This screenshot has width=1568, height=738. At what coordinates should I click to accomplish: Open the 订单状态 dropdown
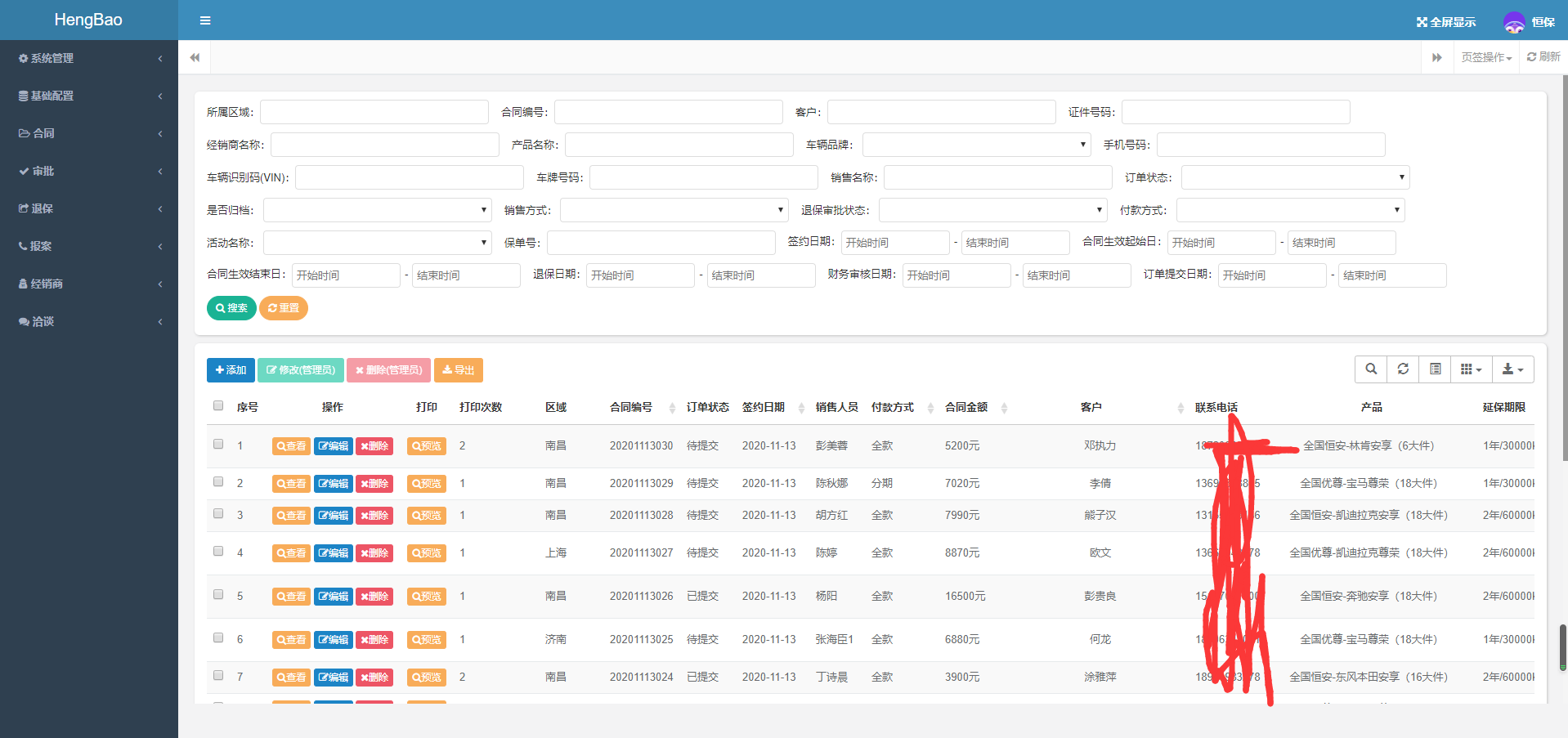pos(1296,177)
